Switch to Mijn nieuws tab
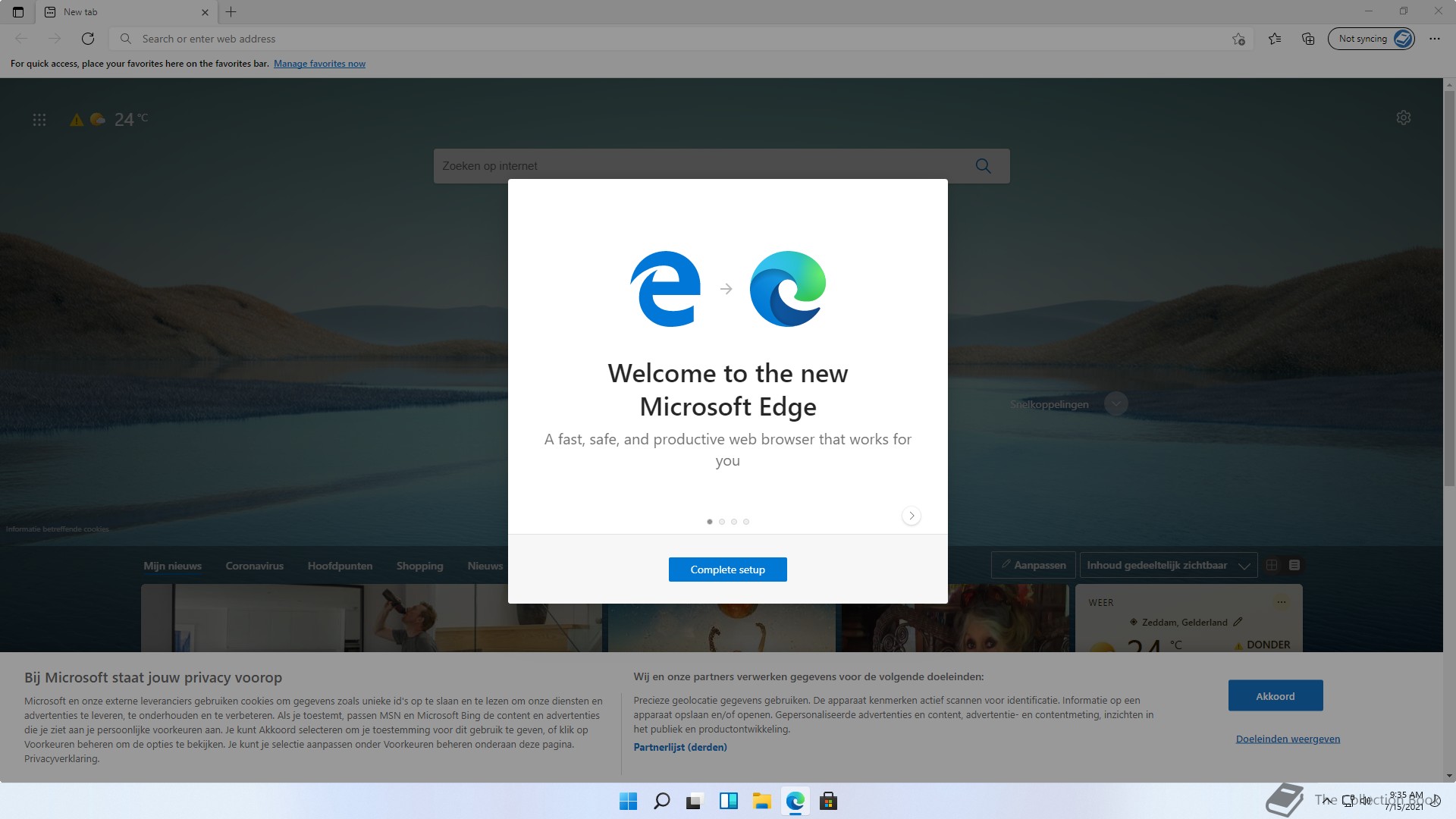The height and width of the screenshot is (819, 1456). click(x=173, y=566)
